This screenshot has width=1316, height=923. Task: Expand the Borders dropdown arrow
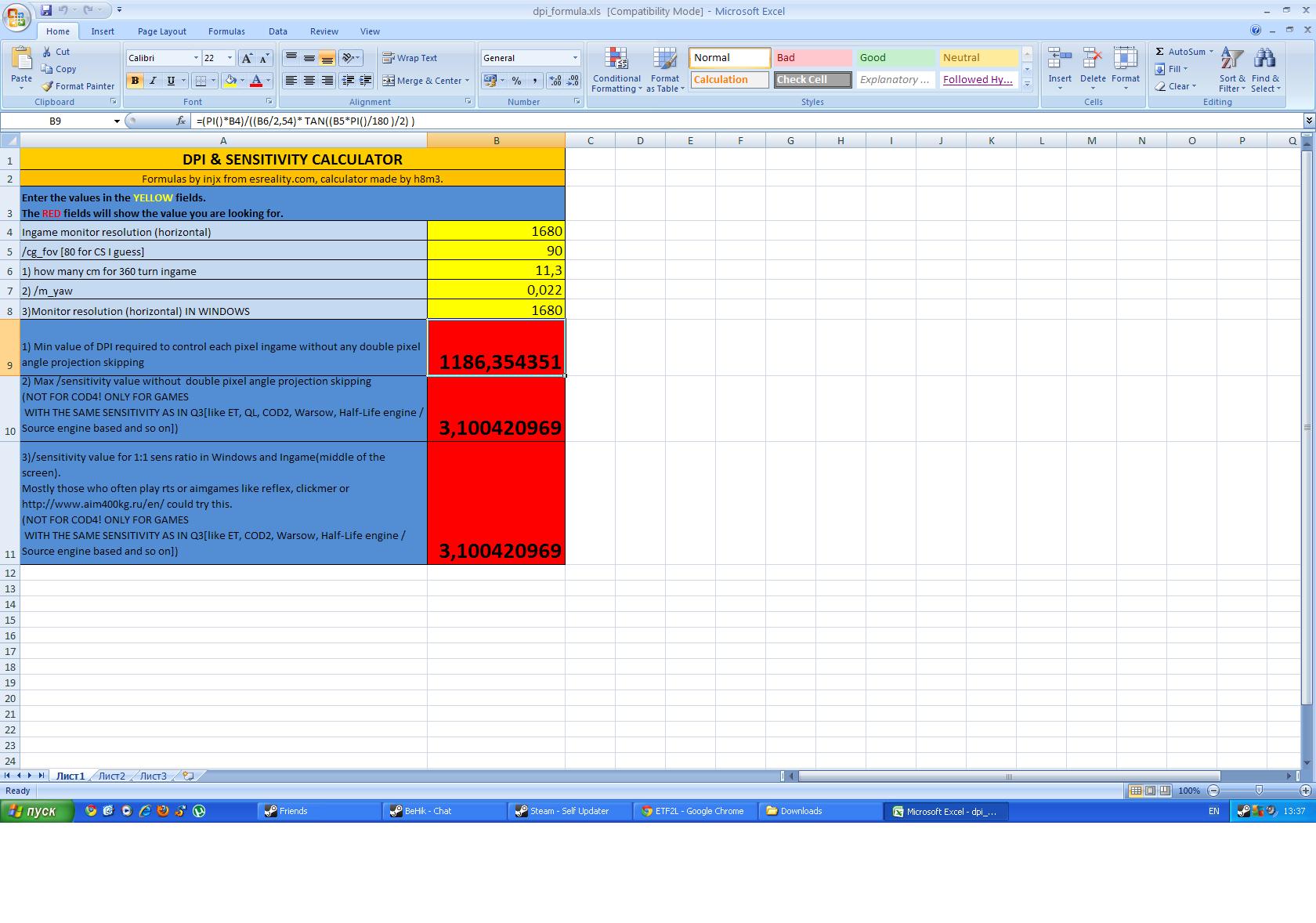pos(213,81)
